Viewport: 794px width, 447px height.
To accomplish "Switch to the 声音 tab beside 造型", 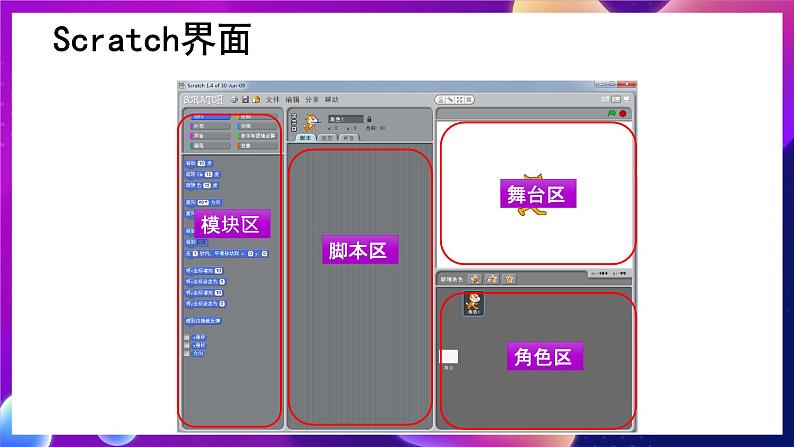I will [x=349, y=138].
